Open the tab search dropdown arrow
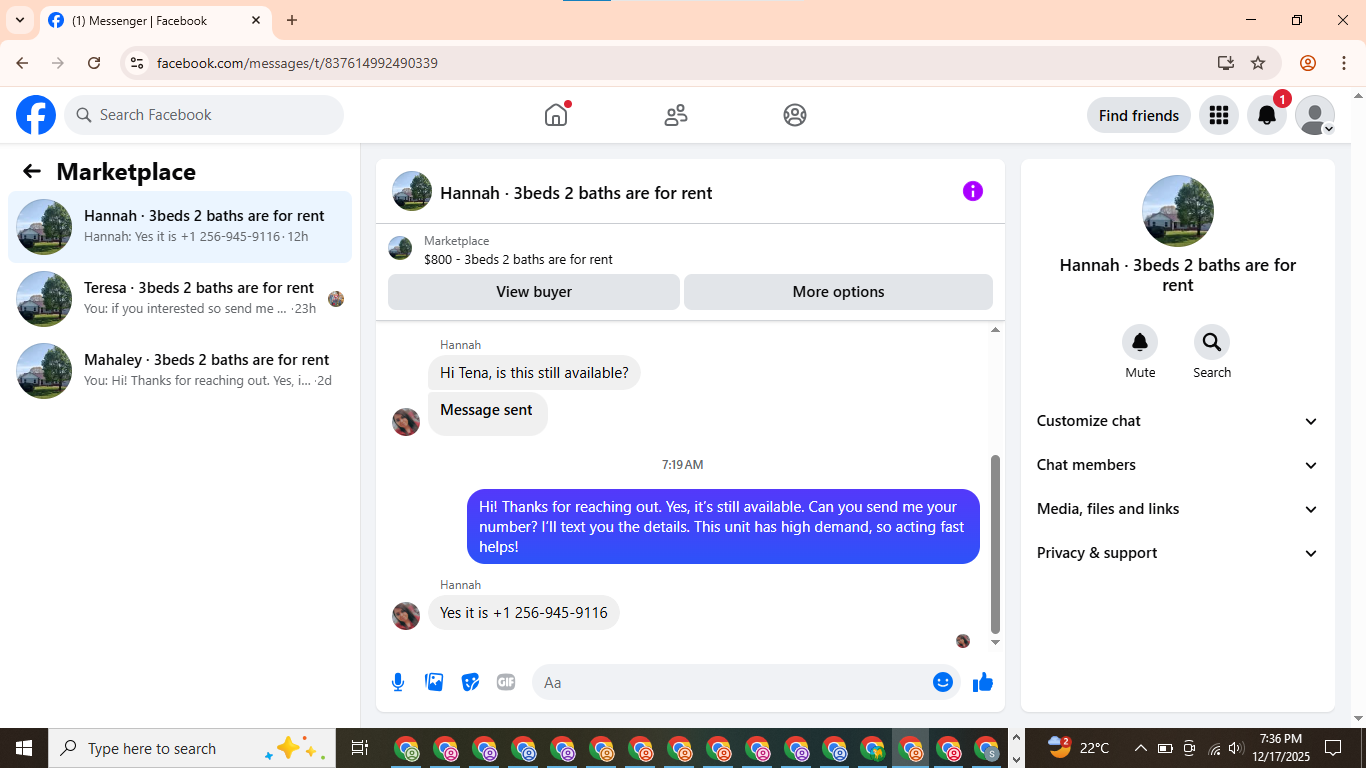 tap(19, 20)
